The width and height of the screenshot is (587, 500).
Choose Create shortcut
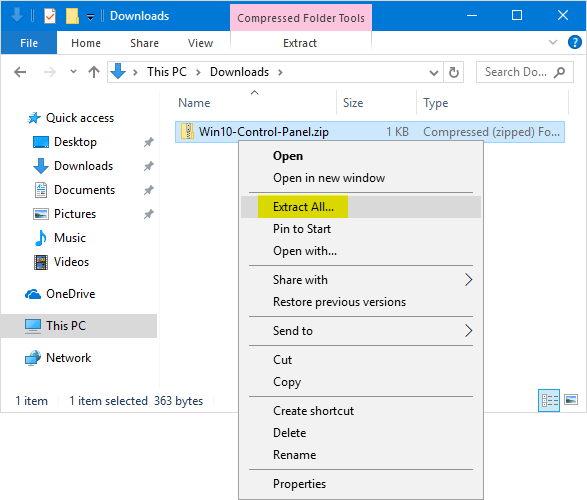361,411
